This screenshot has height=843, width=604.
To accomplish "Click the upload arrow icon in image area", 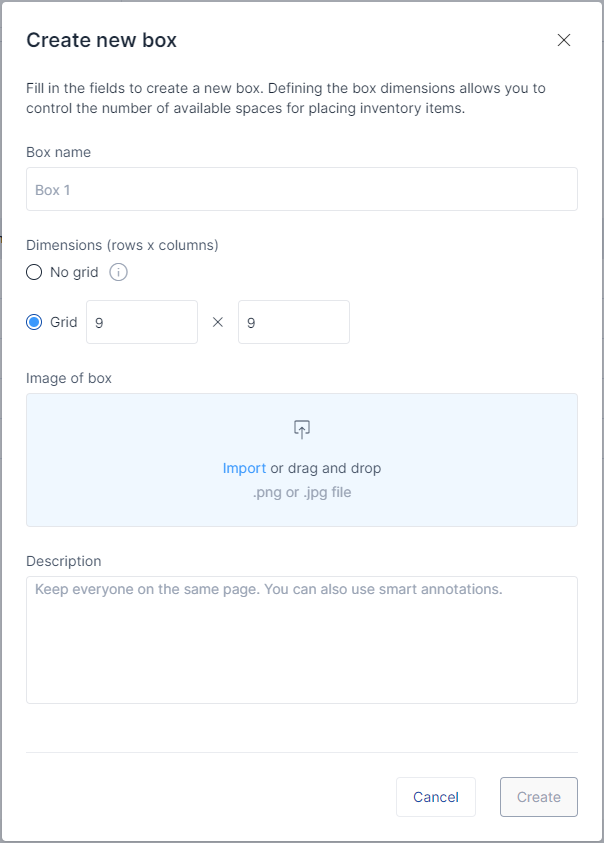I will click(x=302, y=429).
